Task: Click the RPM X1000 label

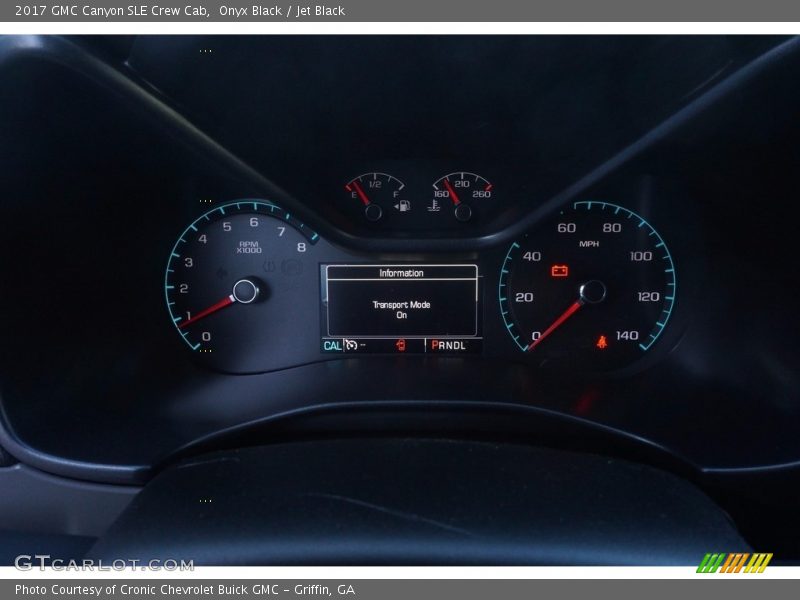Action: pos(249,247)
